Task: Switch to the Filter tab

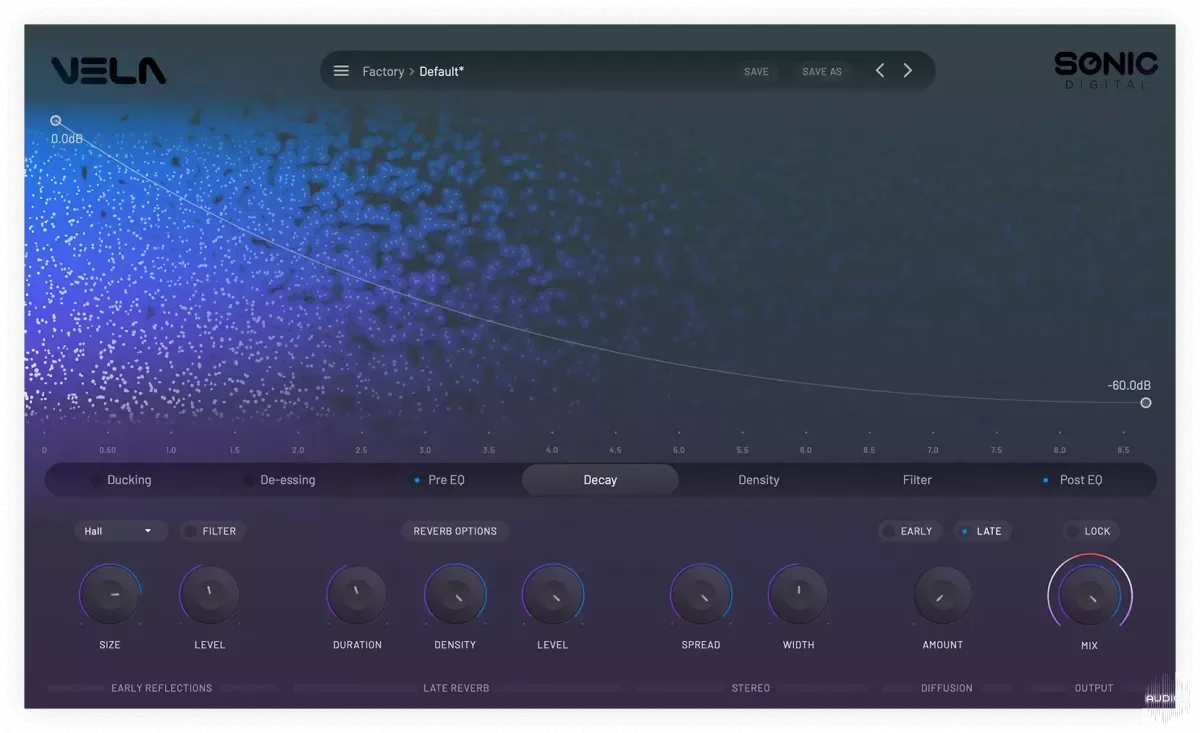Action: click(917, 480)
